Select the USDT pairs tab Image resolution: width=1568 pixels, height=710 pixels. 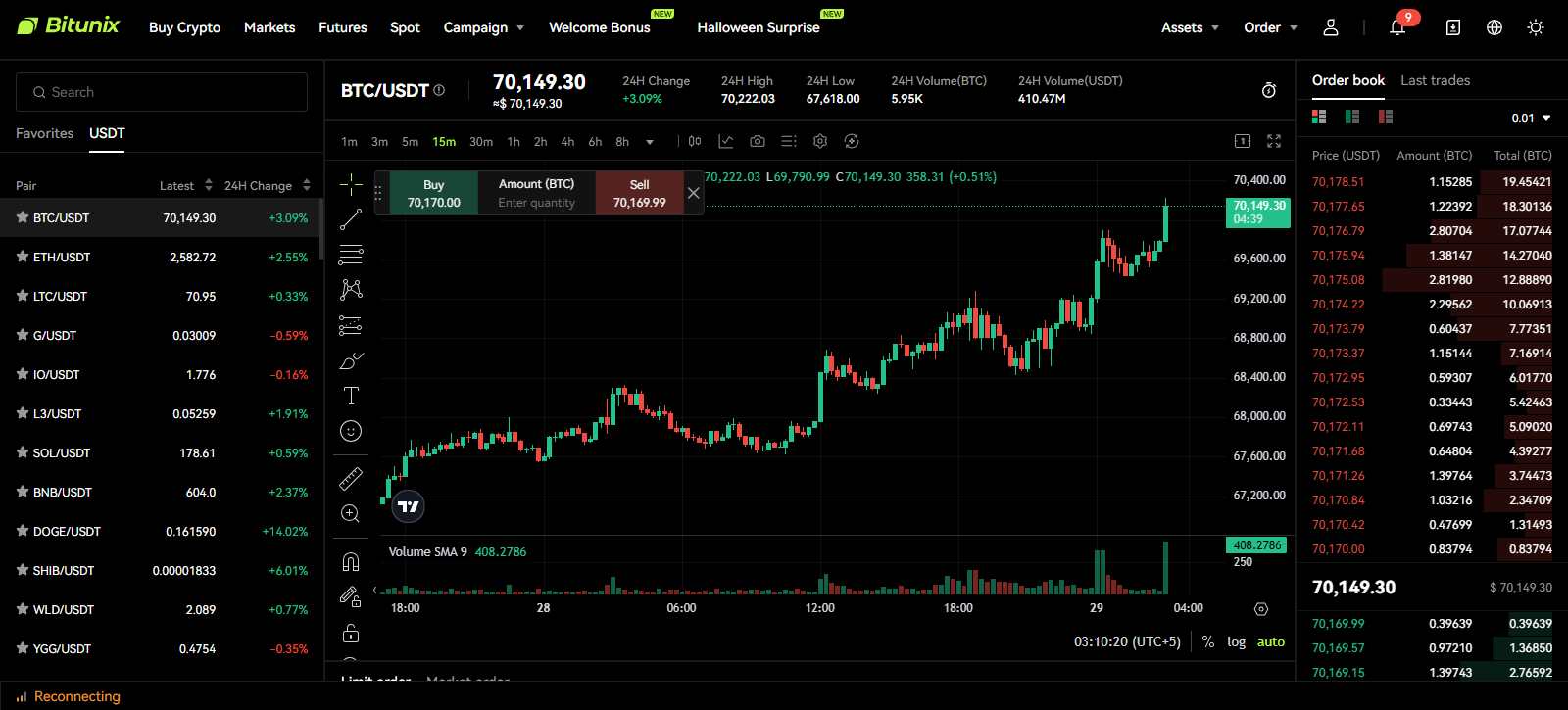pyautogui.click(x=107, y=133)
